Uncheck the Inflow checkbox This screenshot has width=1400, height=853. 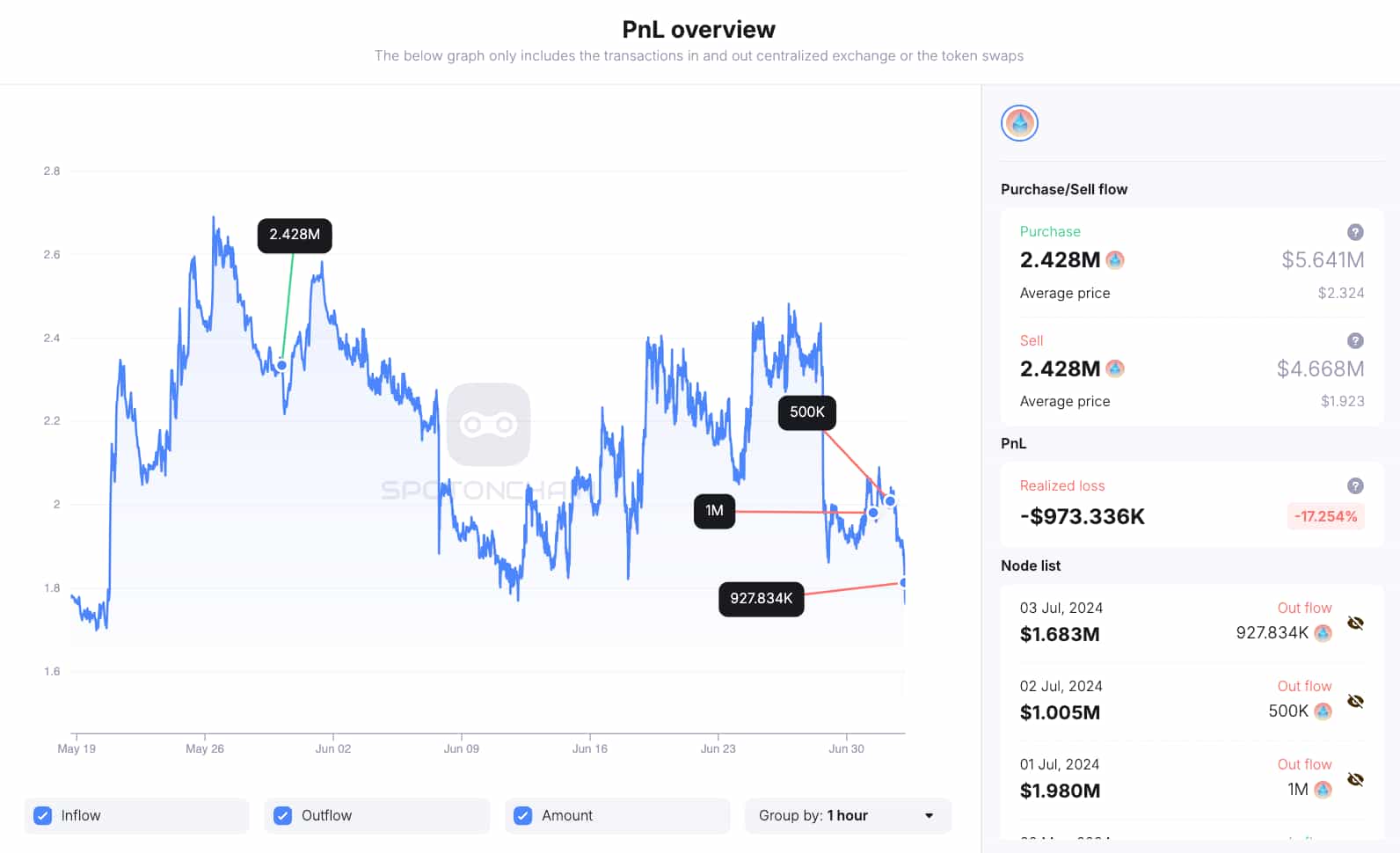pos(42,816)
